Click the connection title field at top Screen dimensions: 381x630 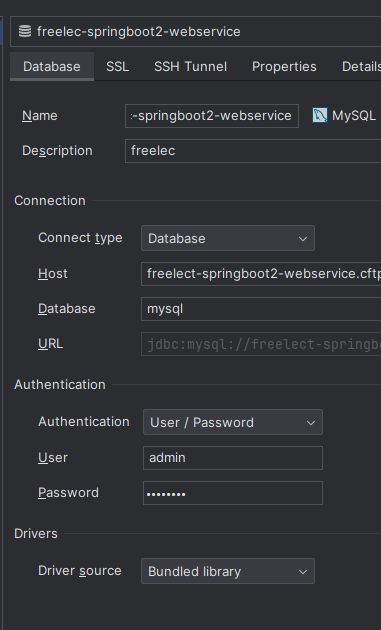[195, 31]
